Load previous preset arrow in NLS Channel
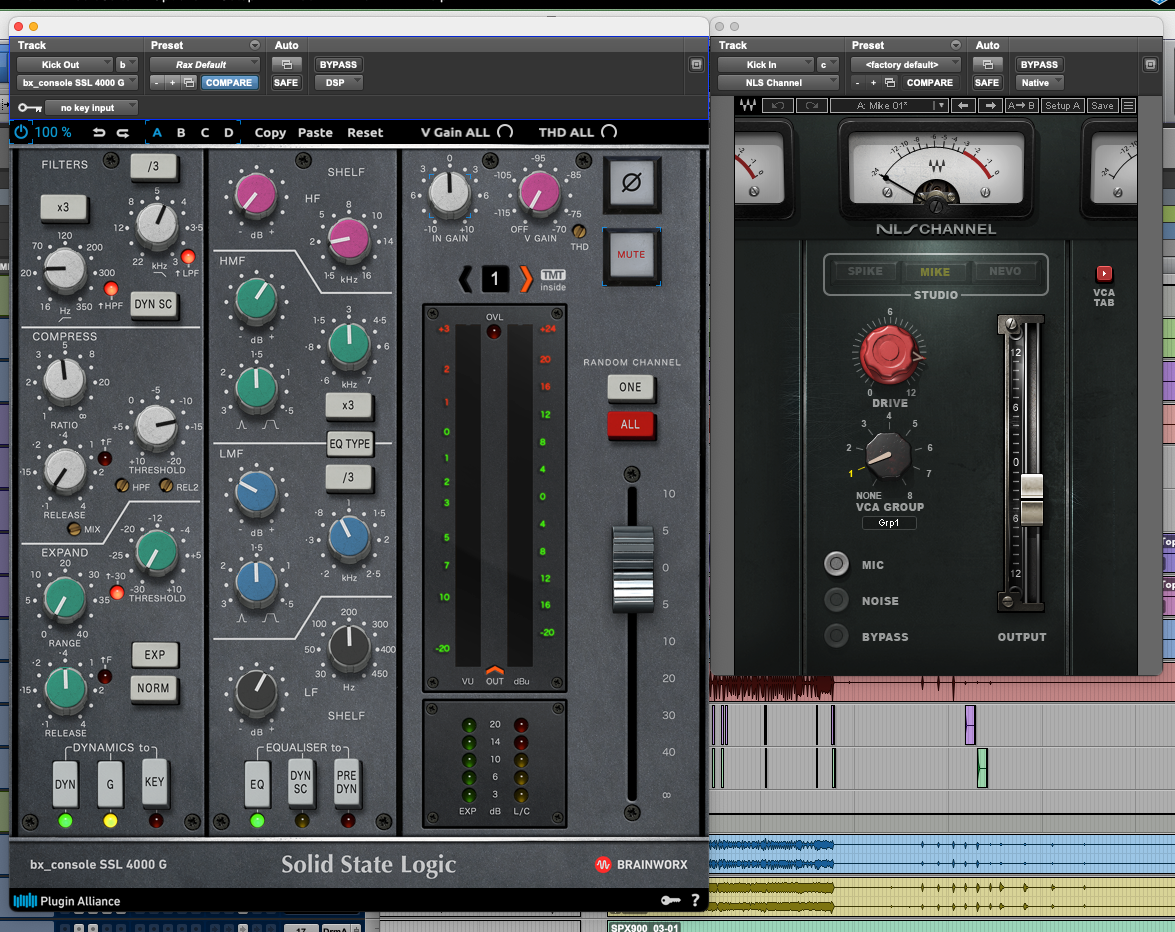Viewport: 1175px width, 932px height. click(964, 106)
